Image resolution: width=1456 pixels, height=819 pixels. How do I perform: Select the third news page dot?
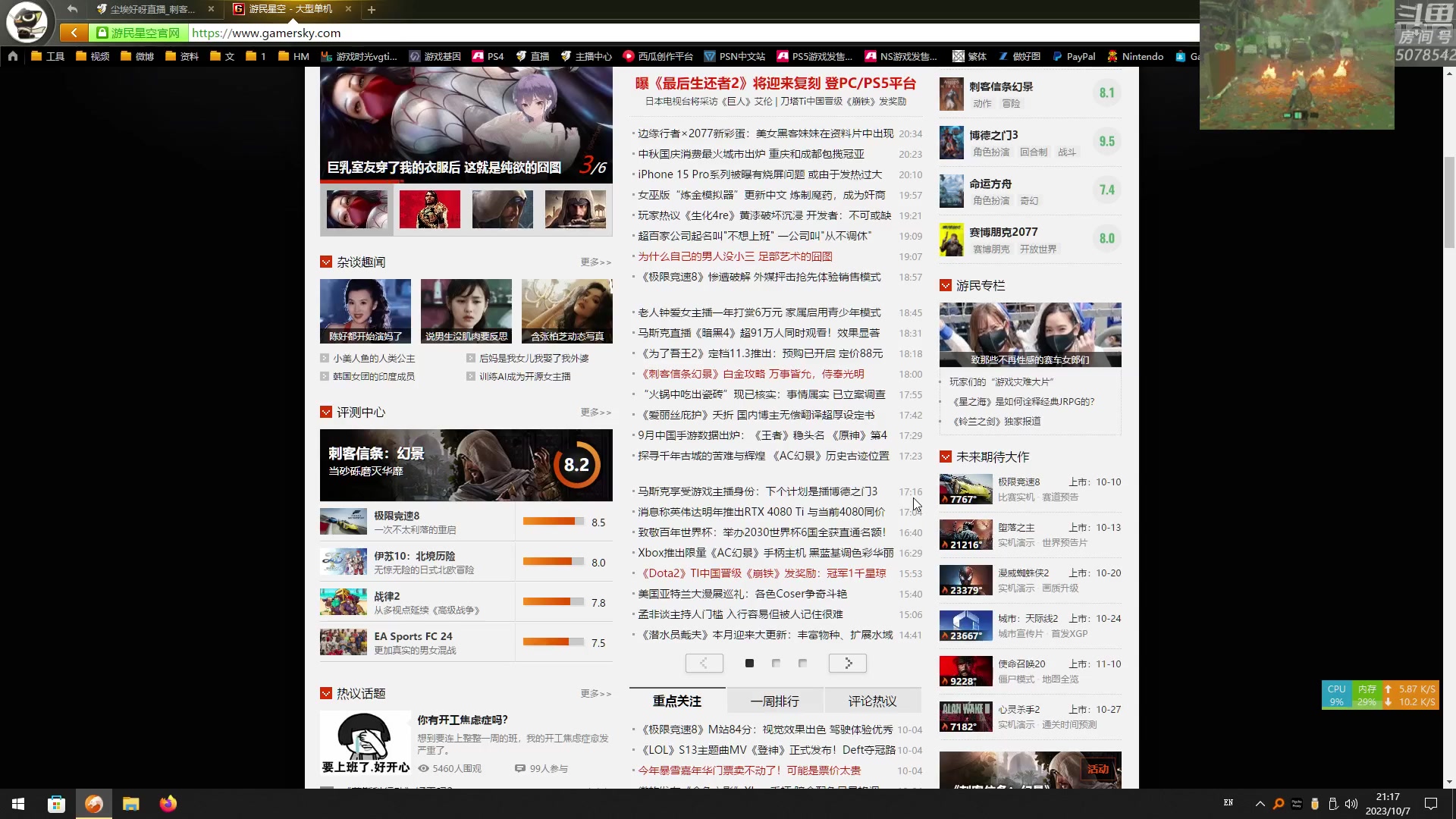[802, 664]
